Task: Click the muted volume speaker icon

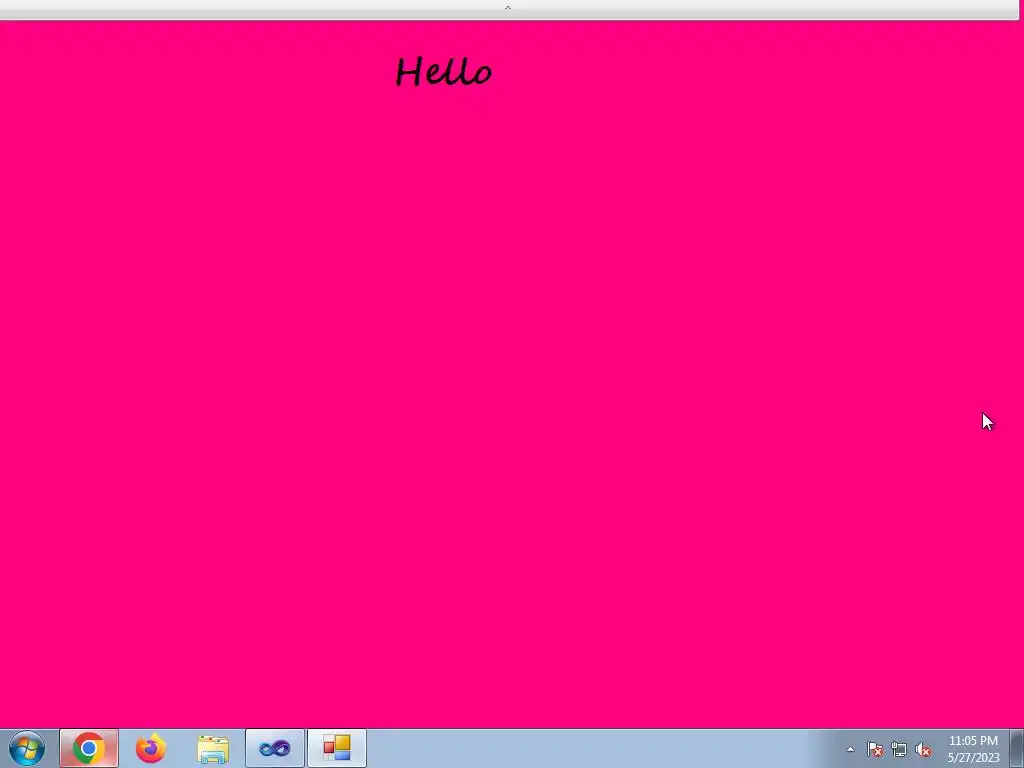Action: (x=923, y=750)
